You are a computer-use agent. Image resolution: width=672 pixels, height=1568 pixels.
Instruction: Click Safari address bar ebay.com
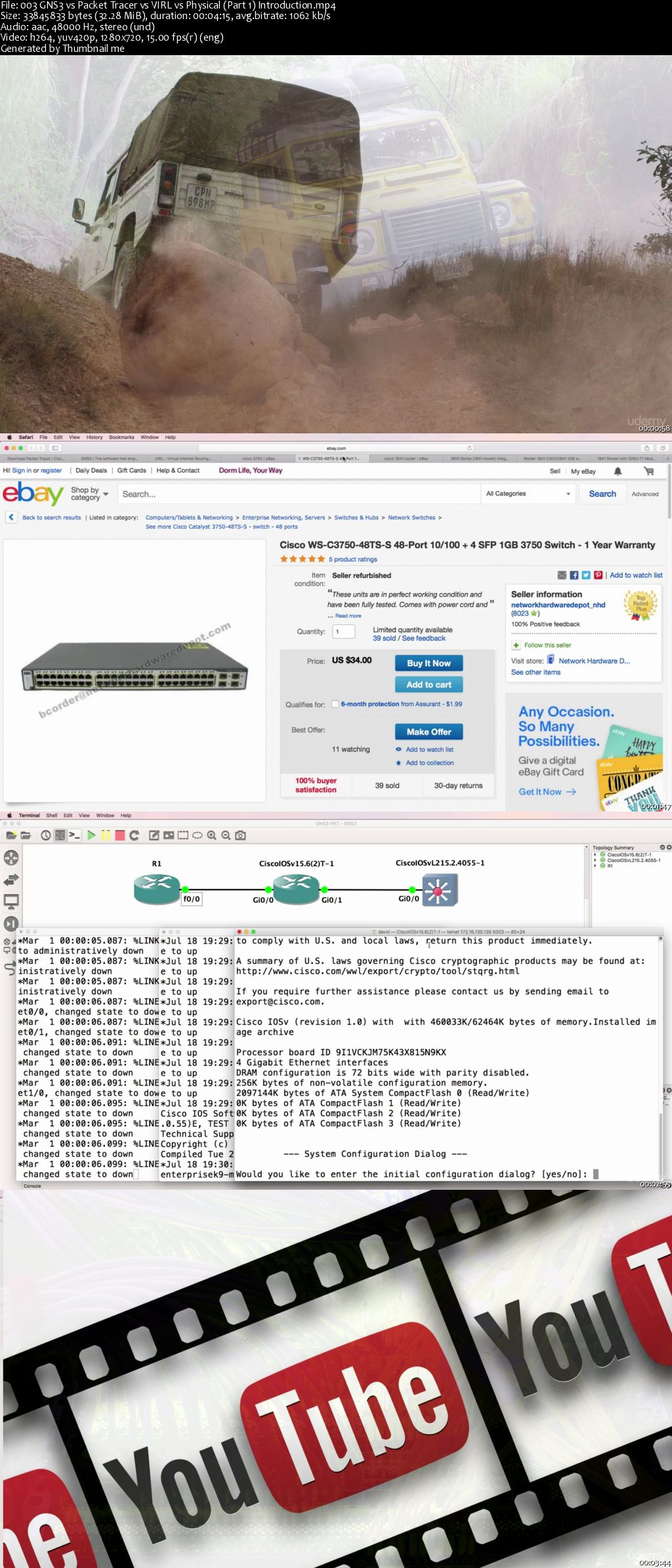pyautogui.click(x=336, y=448)
